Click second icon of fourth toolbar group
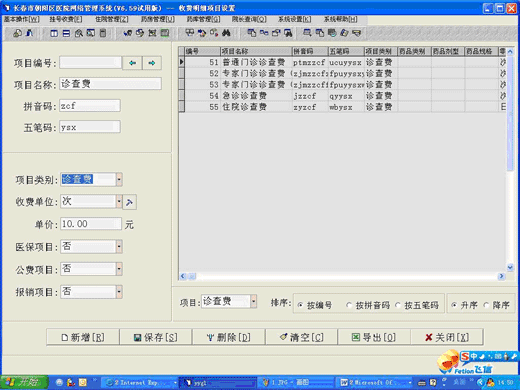Viewport: 520px width, 390px height. click(202, 33)
